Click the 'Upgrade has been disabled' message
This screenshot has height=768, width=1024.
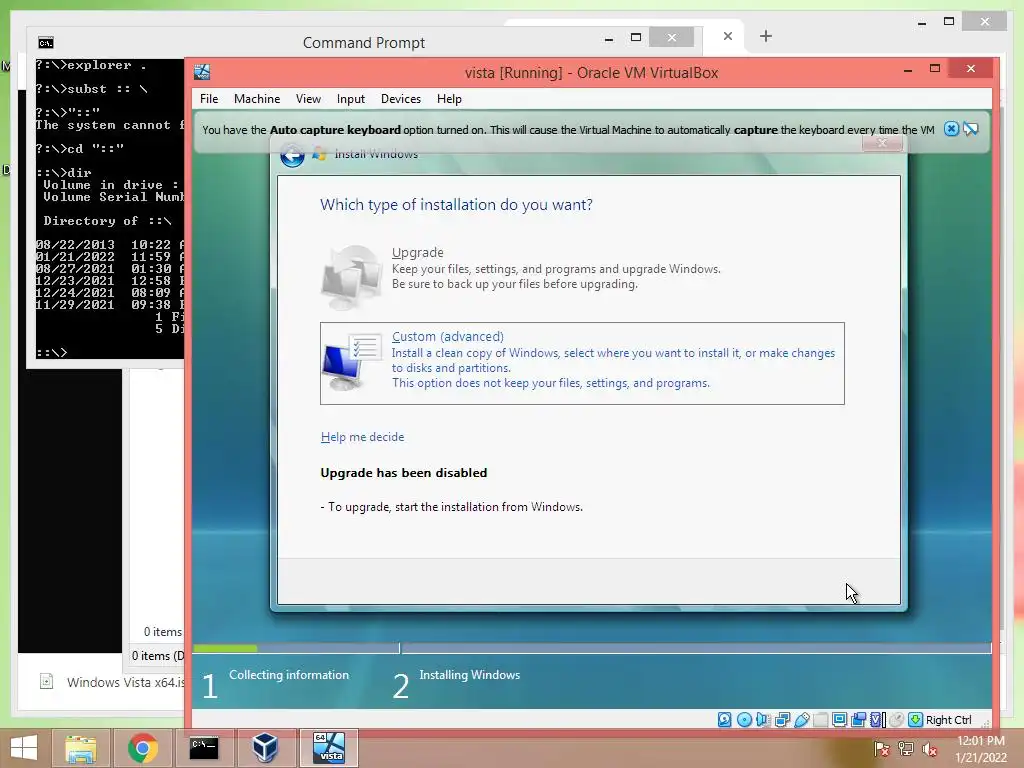[404, 473]
